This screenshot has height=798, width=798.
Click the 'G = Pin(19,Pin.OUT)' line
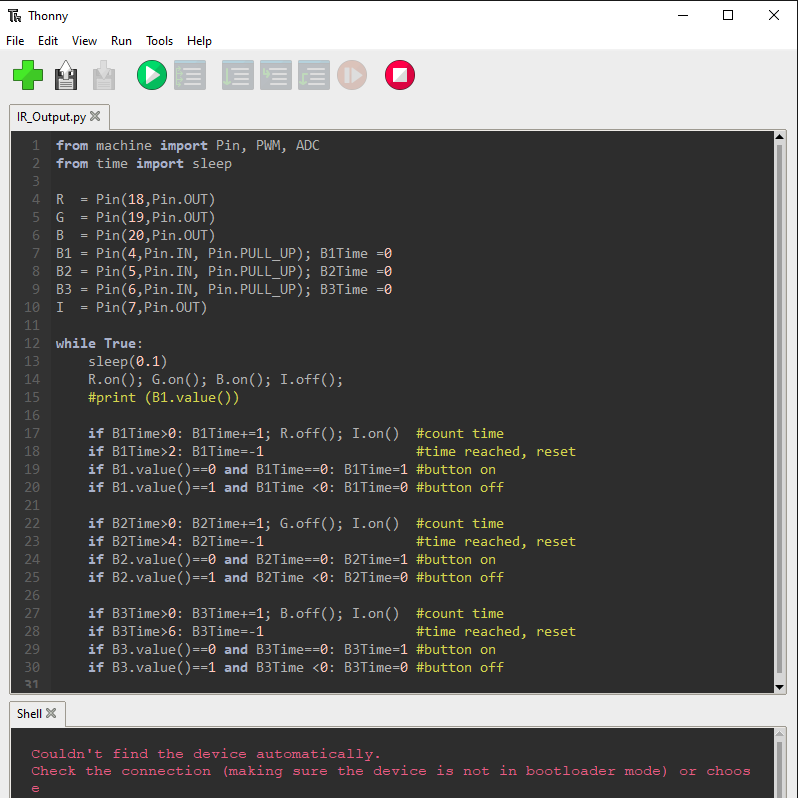click(x=135, y=217)
